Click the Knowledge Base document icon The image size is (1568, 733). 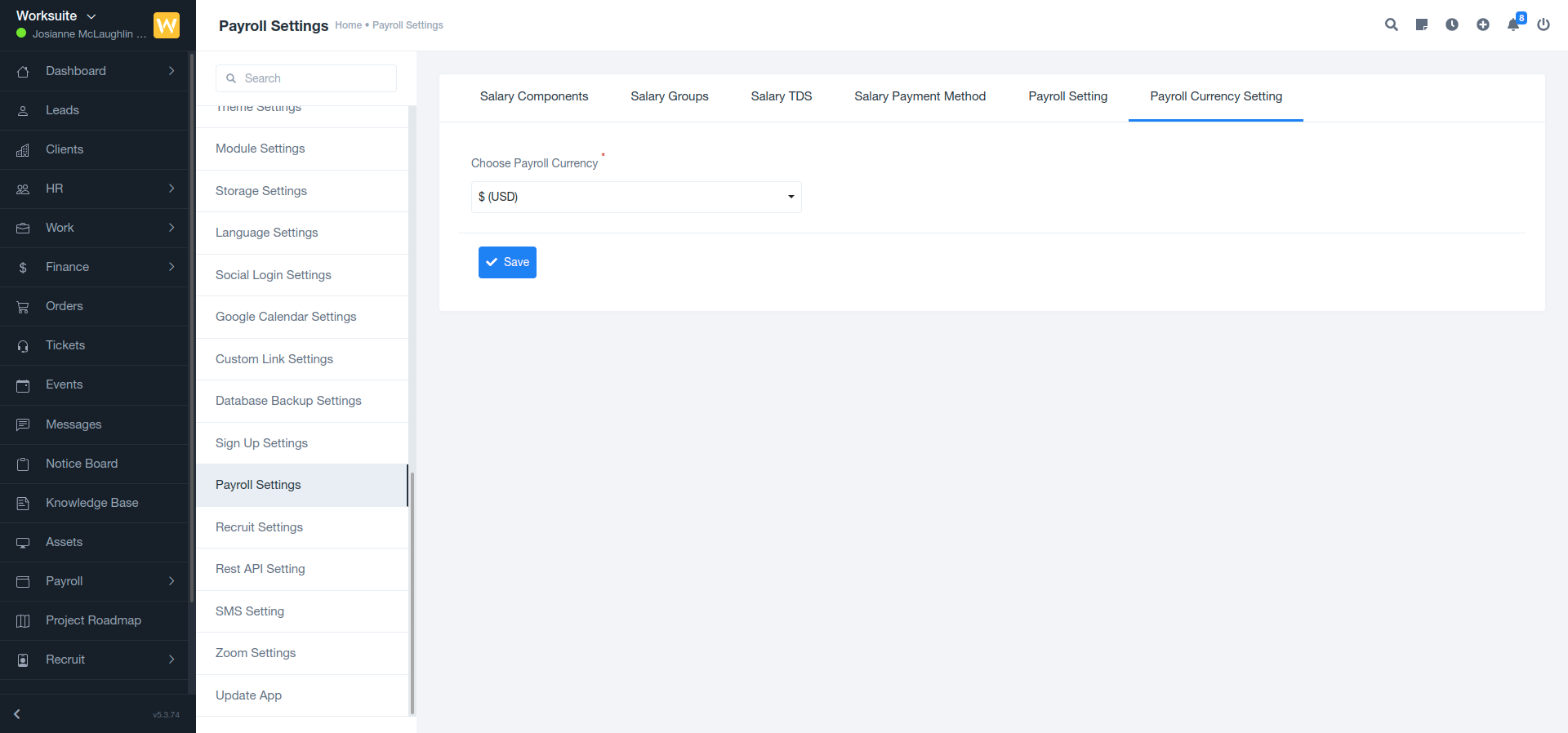(23, 503)
